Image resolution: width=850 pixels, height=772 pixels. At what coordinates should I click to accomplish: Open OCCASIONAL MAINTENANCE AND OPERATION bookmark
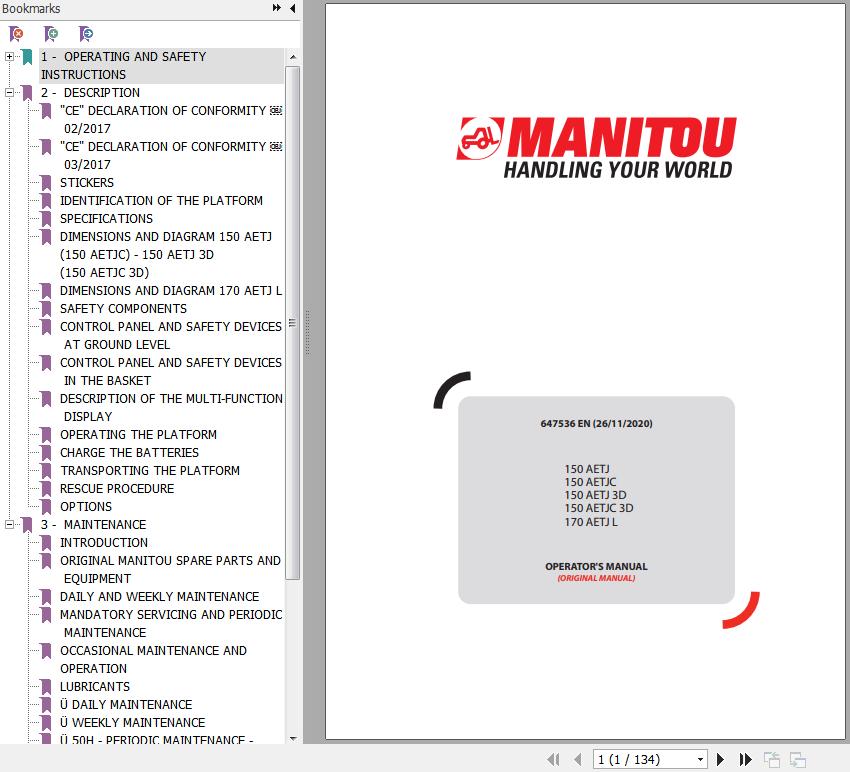(x=153, y=660)
